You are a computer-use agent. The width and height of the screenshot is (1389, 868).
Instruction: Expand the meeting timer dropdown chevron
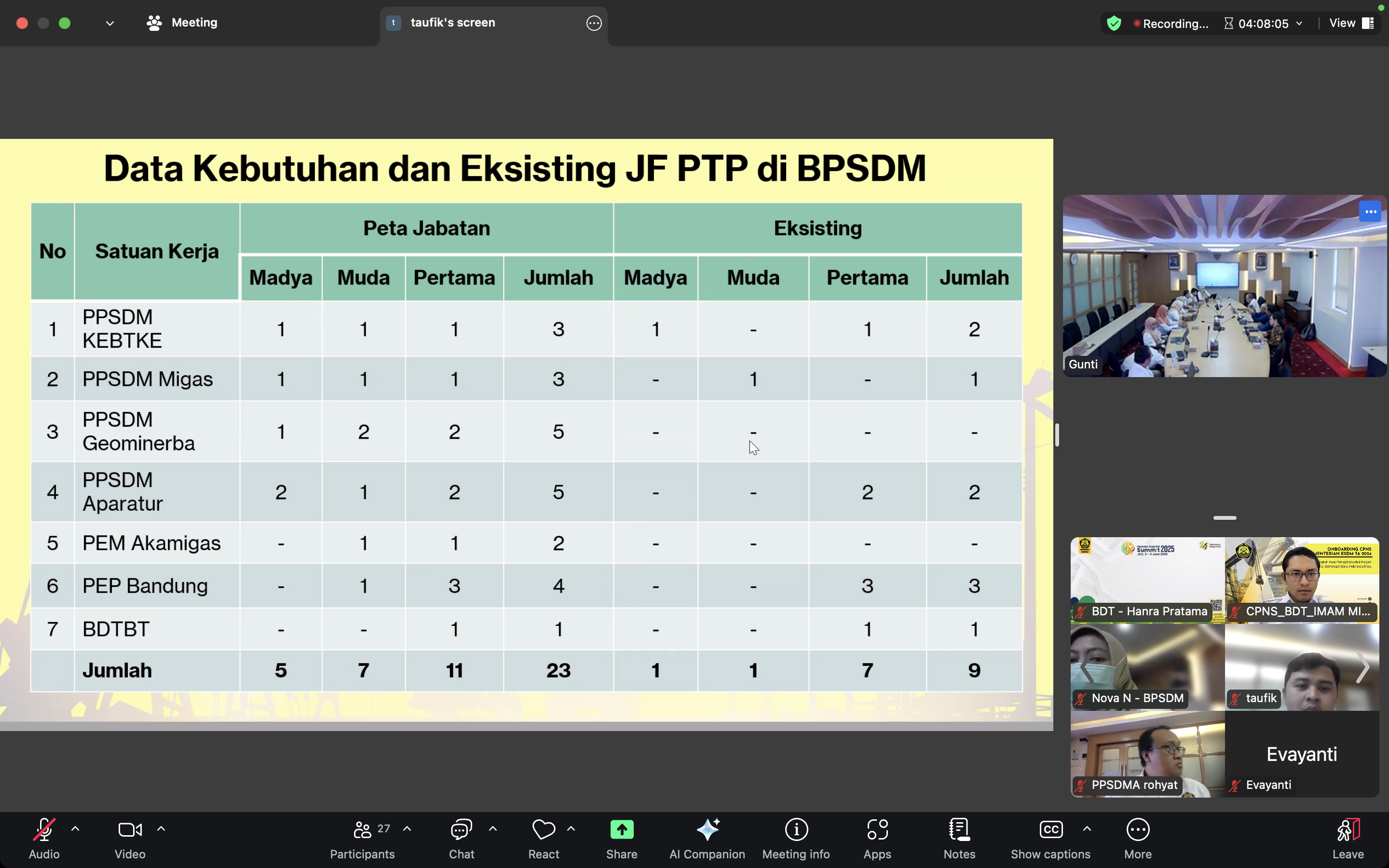(1299, 24)
